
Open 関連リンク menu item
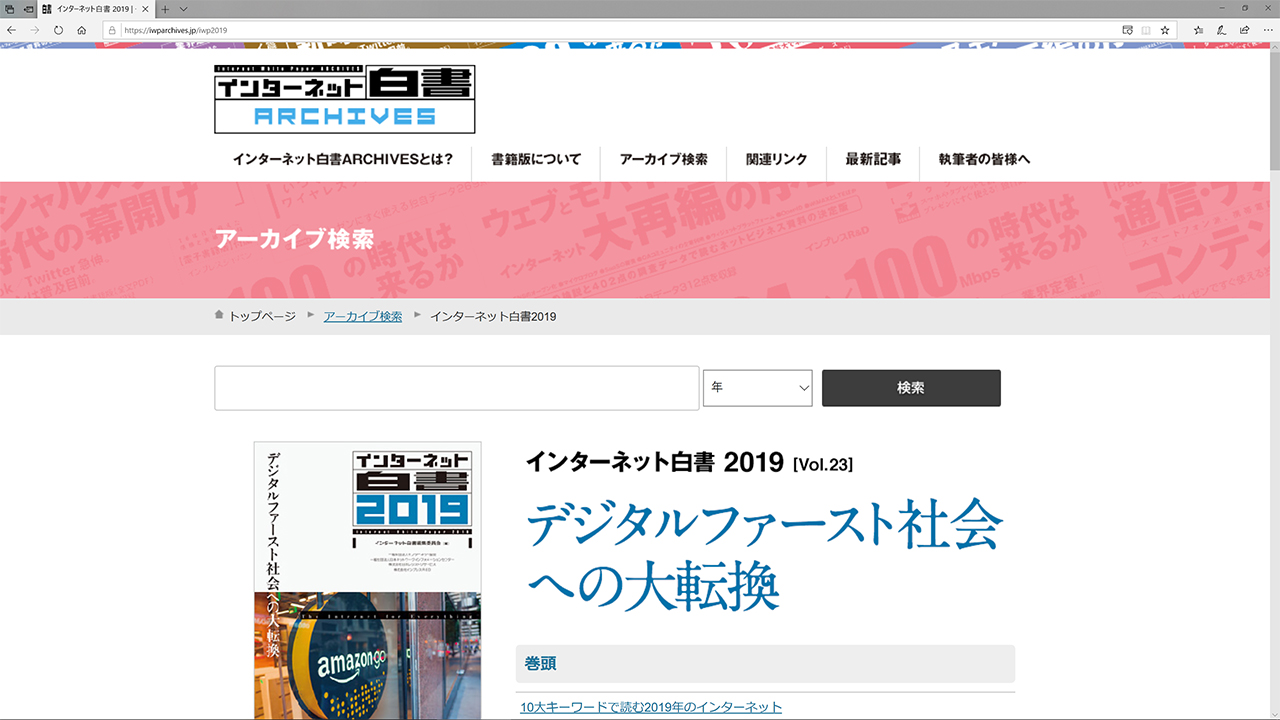pyautogui.click(x=777, y=159)
